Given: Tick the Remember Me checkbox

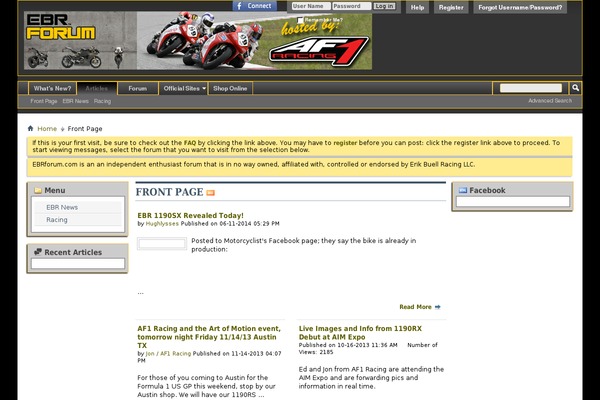Looking at the screenshot, I should pyautogui.click(x=300, y=20).
